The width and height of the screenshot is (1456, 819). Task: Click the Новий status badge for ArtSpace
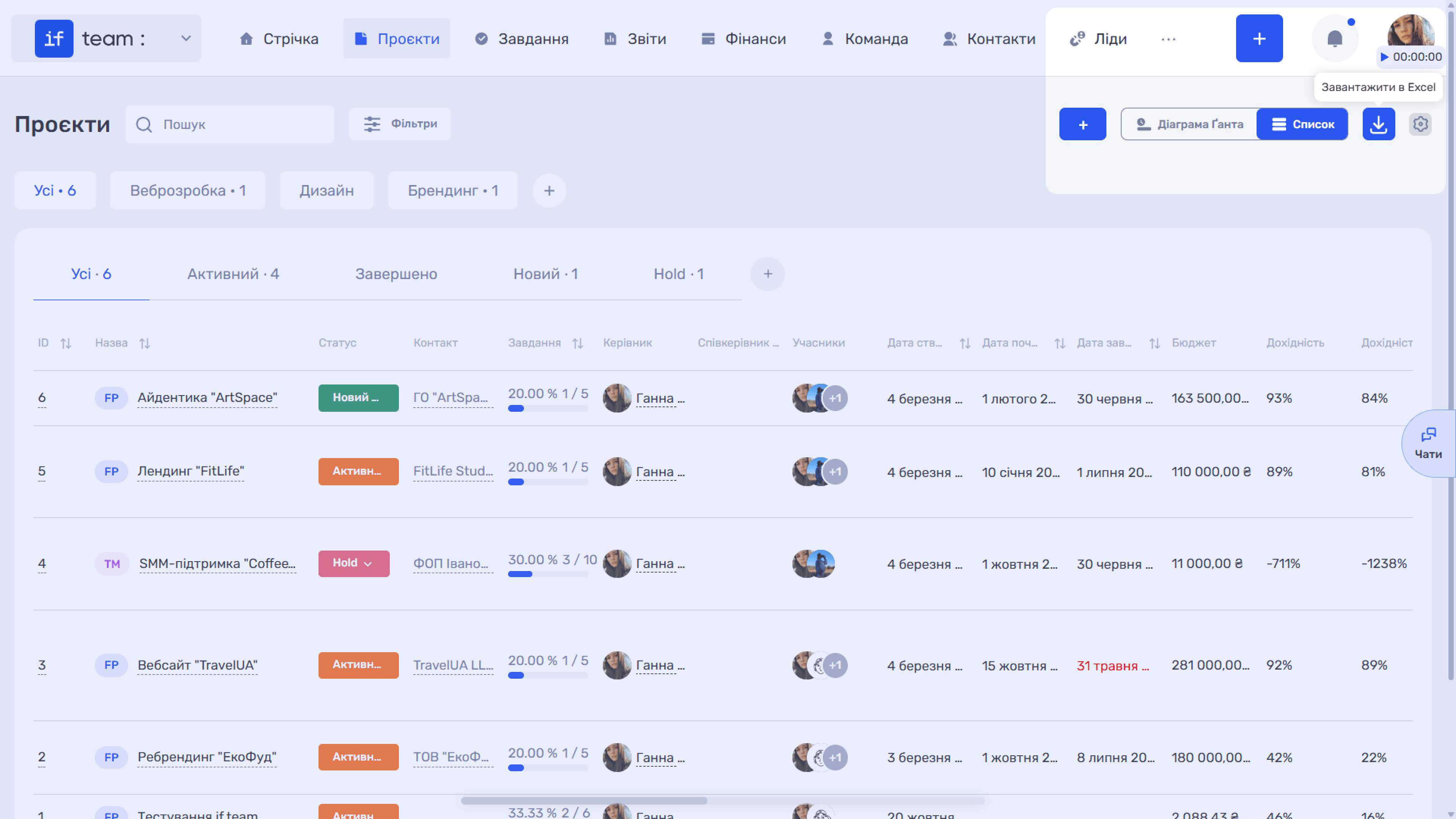358,398
